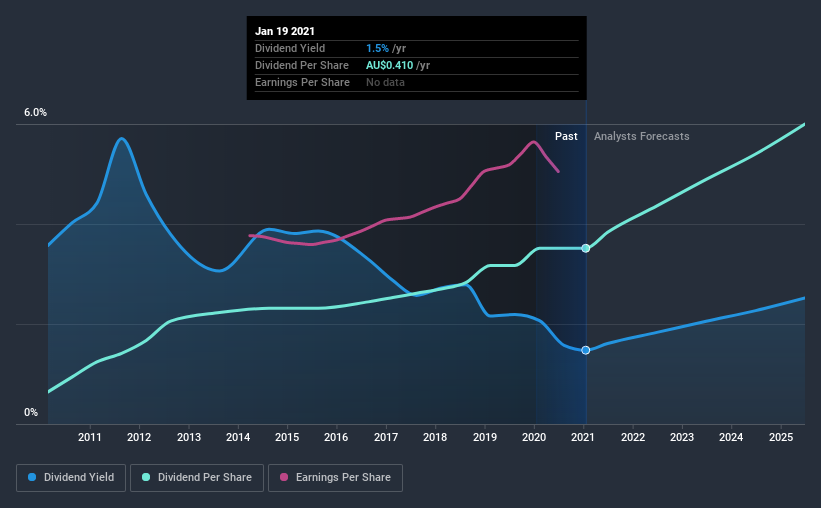The height and width of the screenshot is (508, 821).
Task: Click the 2013 x-axis label
Action: pos(188,437)
